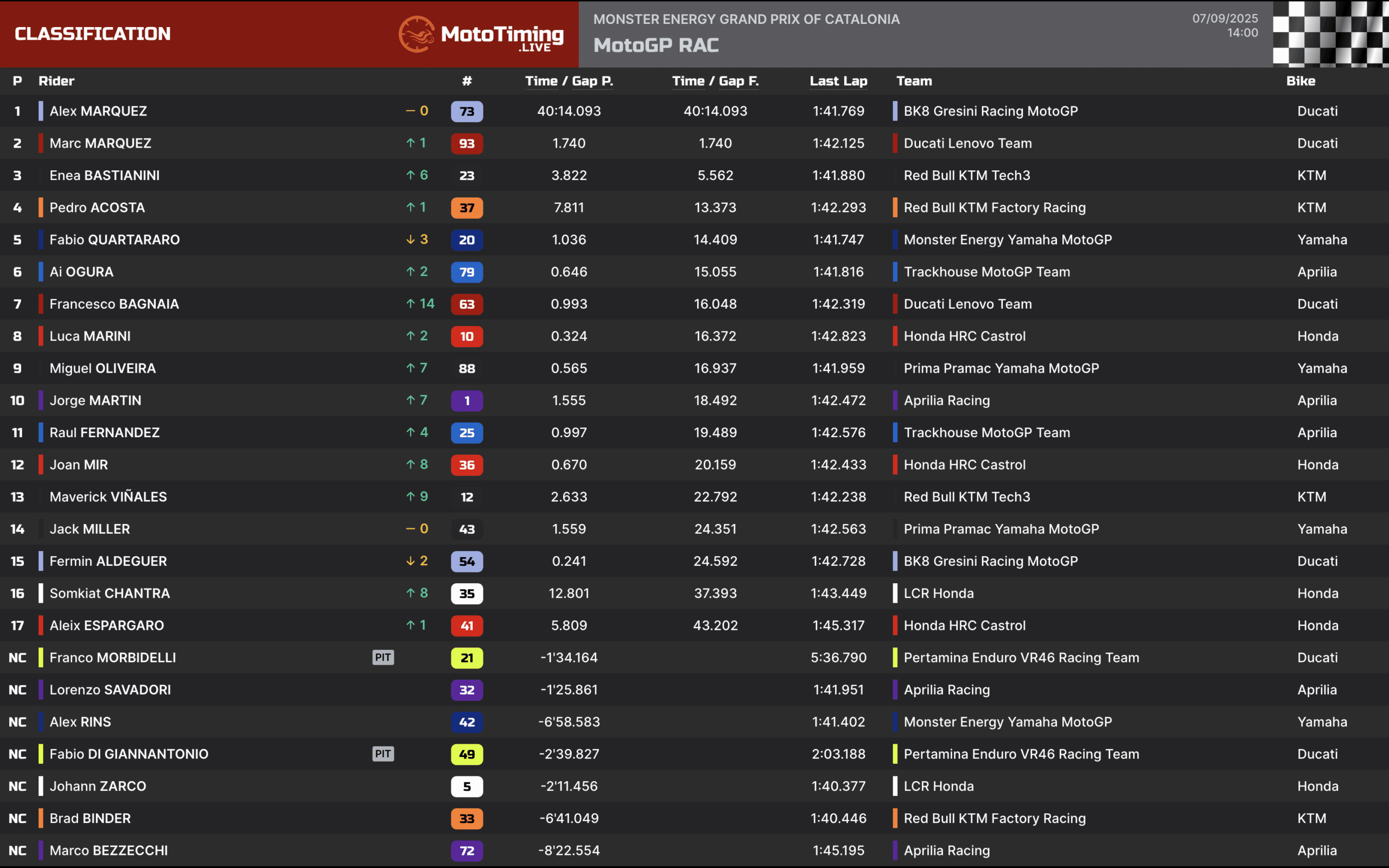Select the checkered flag icon

pyautogui.click(x=1331, y=33)
